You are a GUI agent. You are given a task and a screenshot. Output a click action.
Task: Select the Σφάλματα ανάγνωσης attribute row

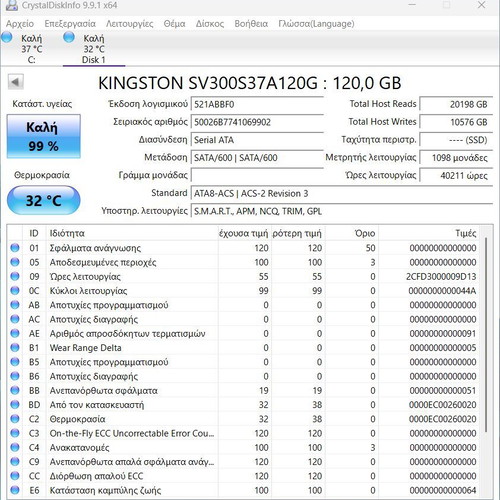click(243, 248)
